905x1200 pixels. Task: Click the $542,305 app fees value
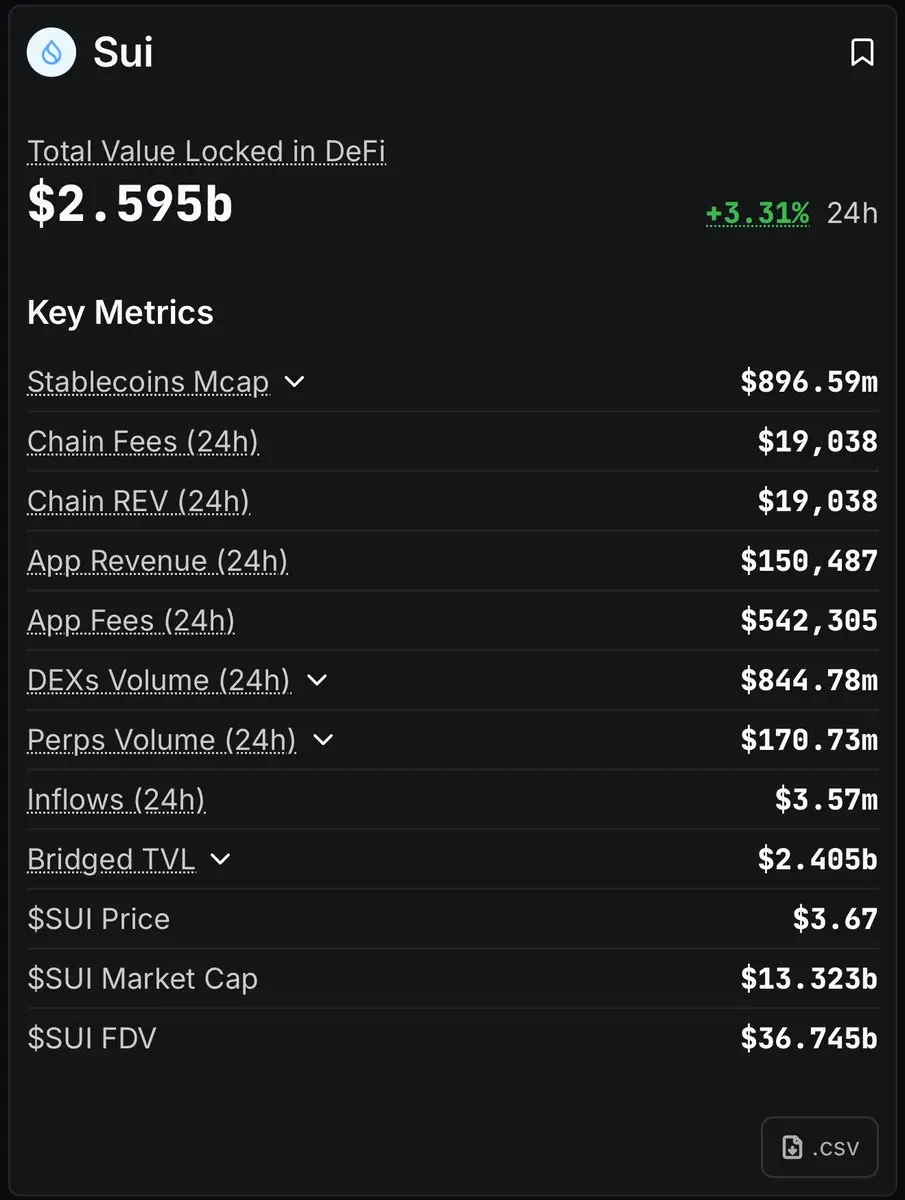click(x=809, y=621)
